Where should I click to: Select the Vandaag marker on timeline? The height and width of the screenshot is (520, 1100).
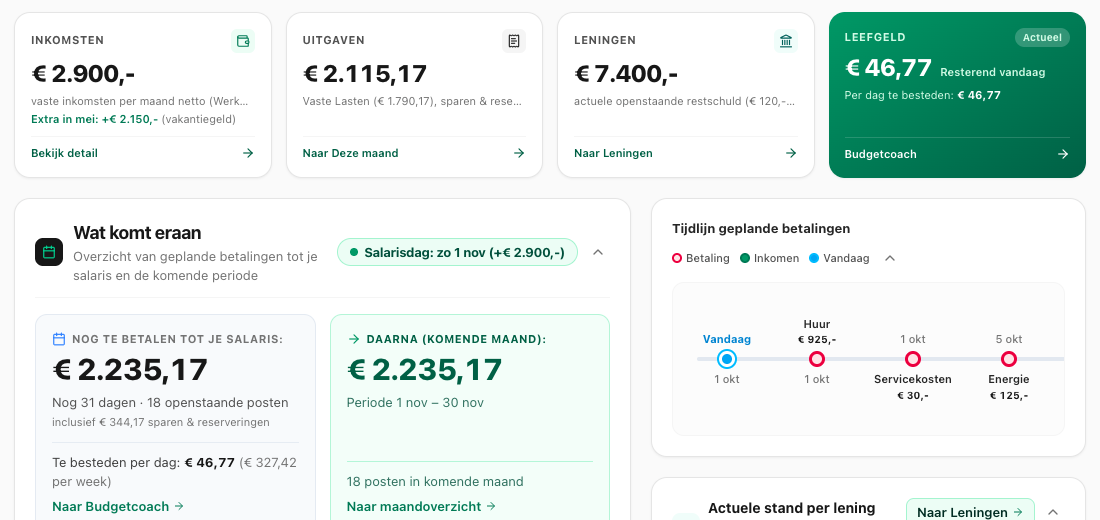[x=727, y=359]
